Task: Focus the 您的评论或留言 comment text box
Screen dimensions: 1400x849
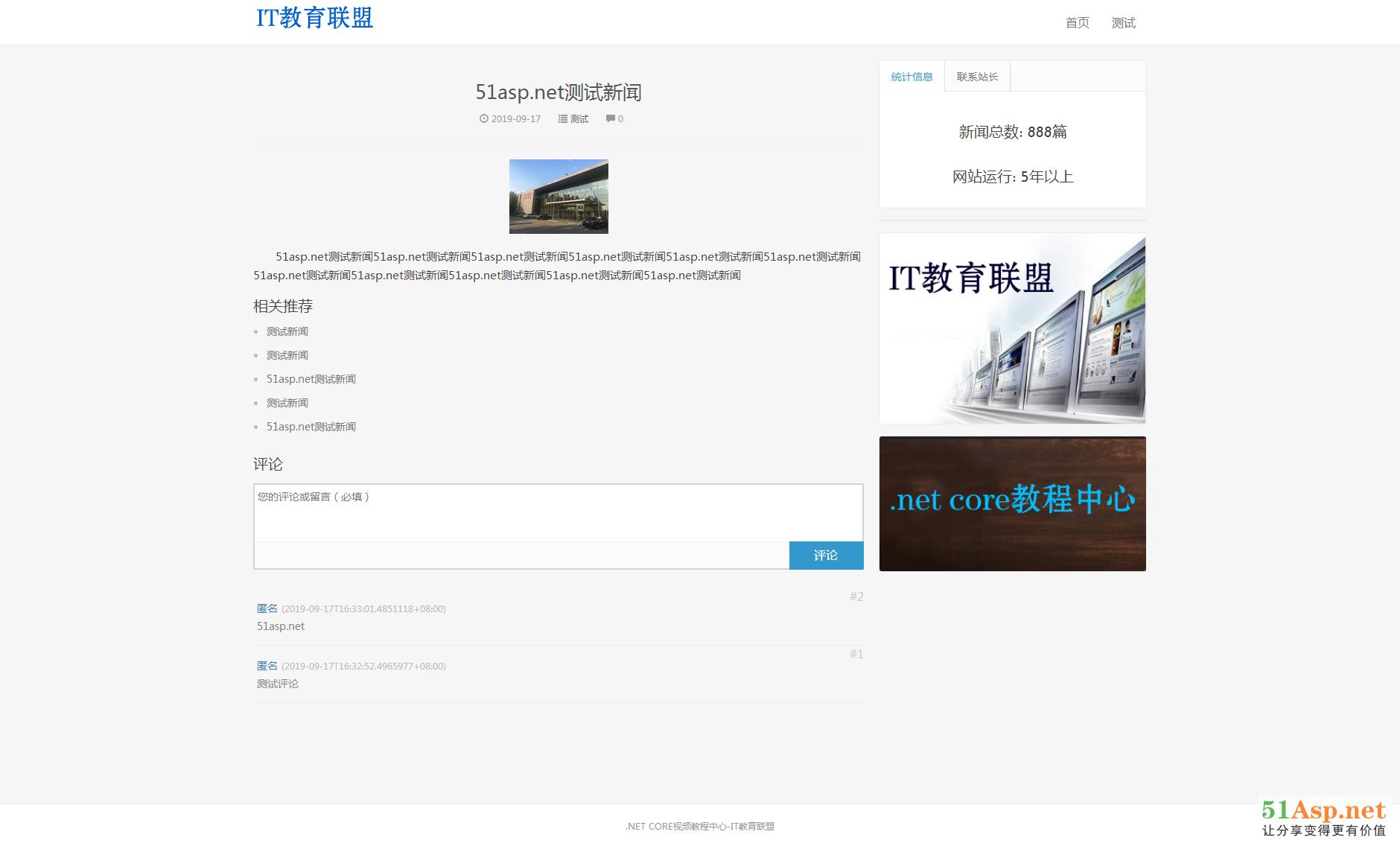Action: click(x=559, y=513)
